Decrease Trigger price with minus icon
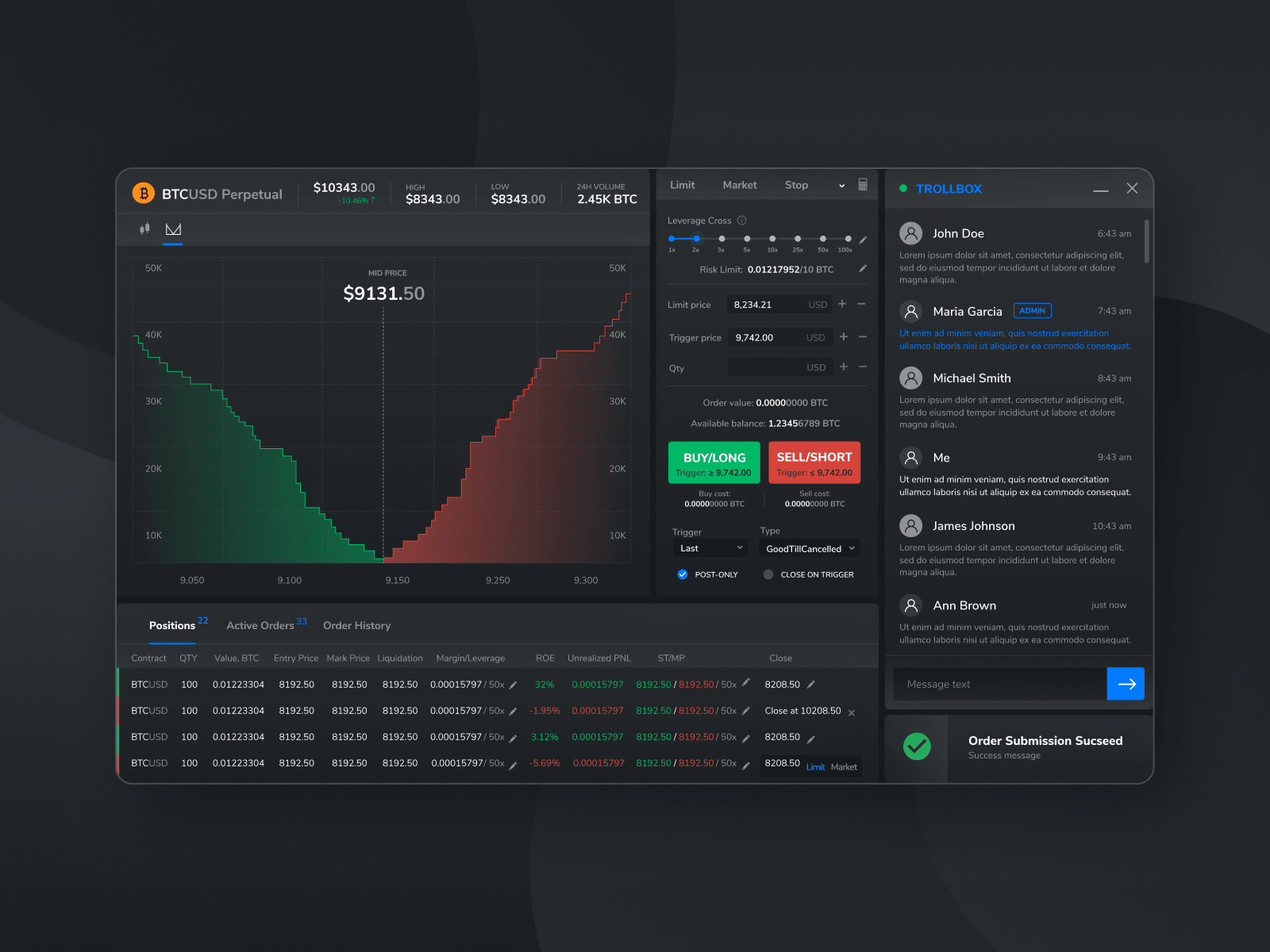Screen dimensions: 1270x952 pyautogui.click(x=863, y=337)
